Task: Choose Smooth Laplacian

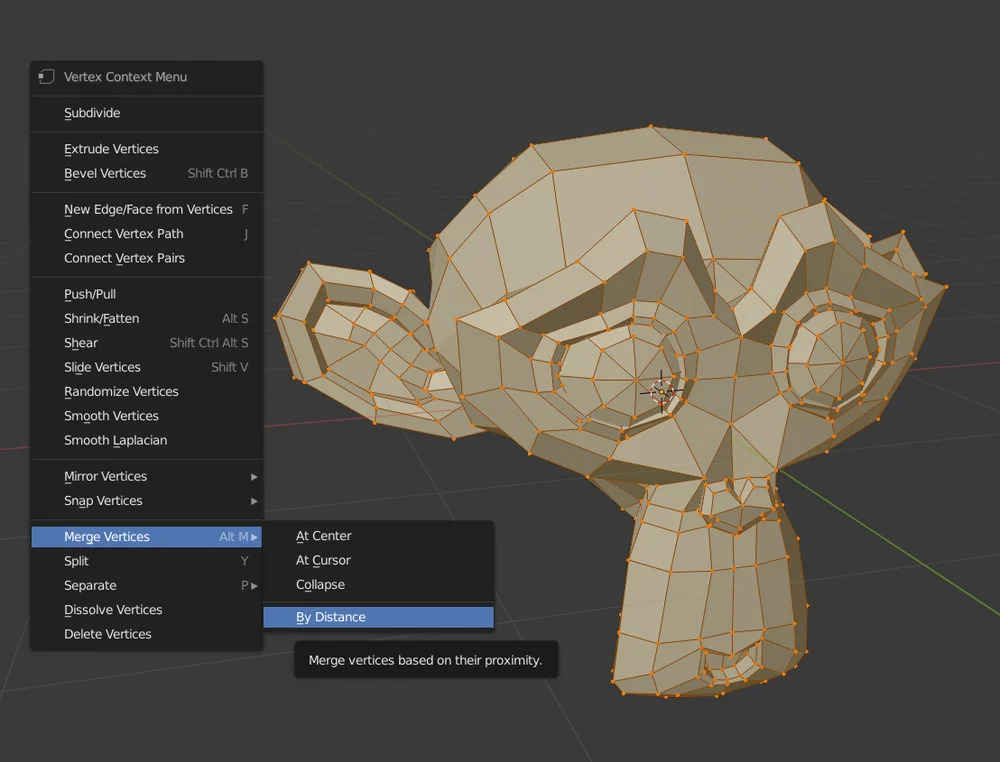Action: click(115, 440)
